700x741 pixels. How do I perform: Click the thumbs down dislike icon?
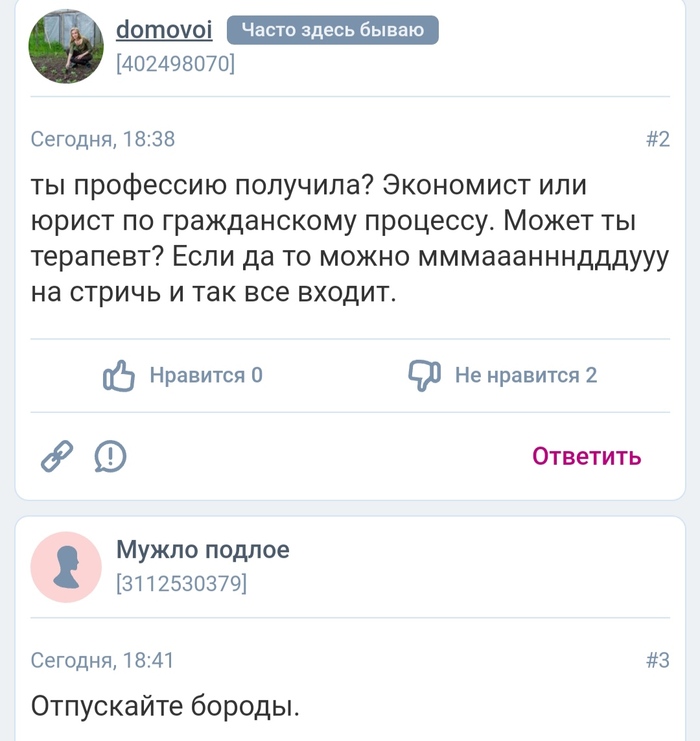(x=424, y=376)
